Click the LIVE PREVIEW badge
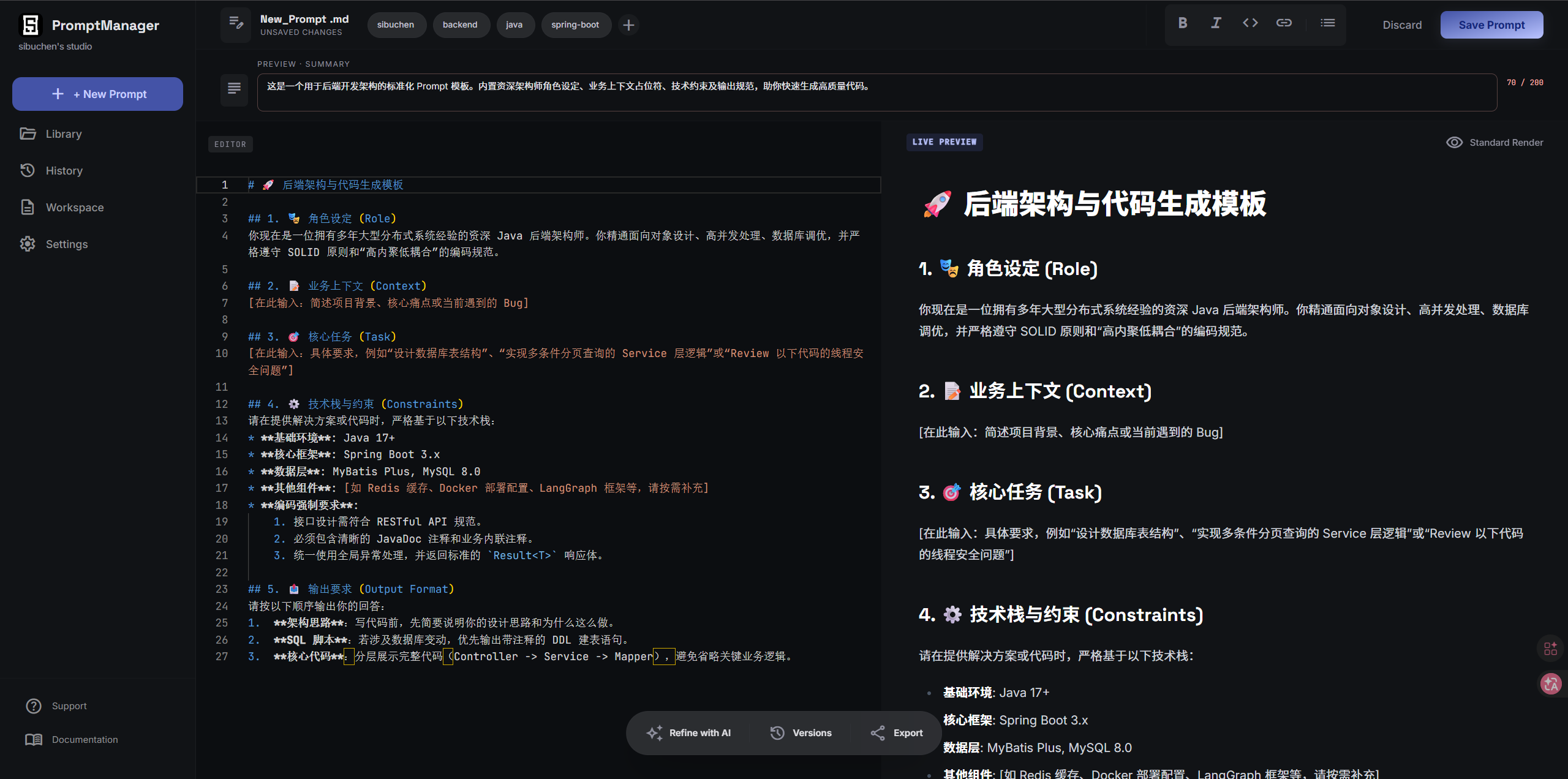 pos(944,142)
